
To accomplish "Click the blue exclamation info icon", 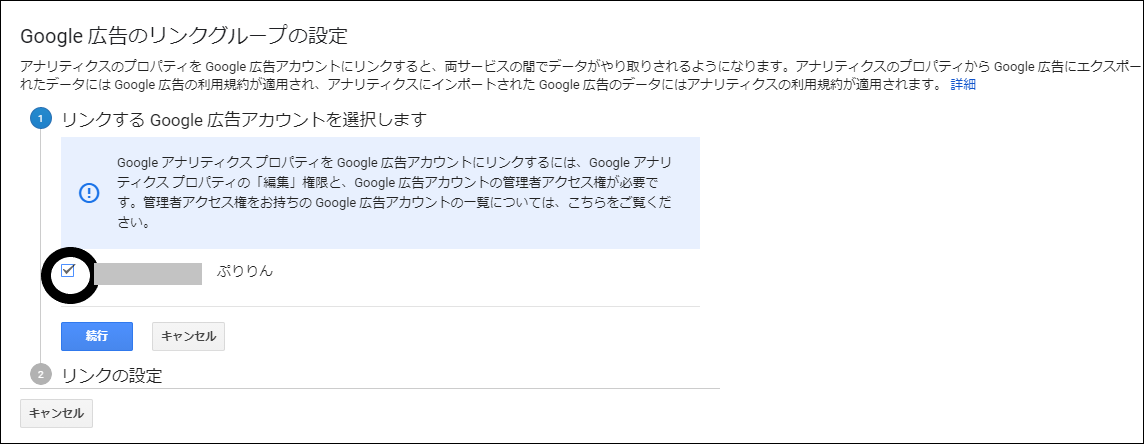I will tap(88, 192).
